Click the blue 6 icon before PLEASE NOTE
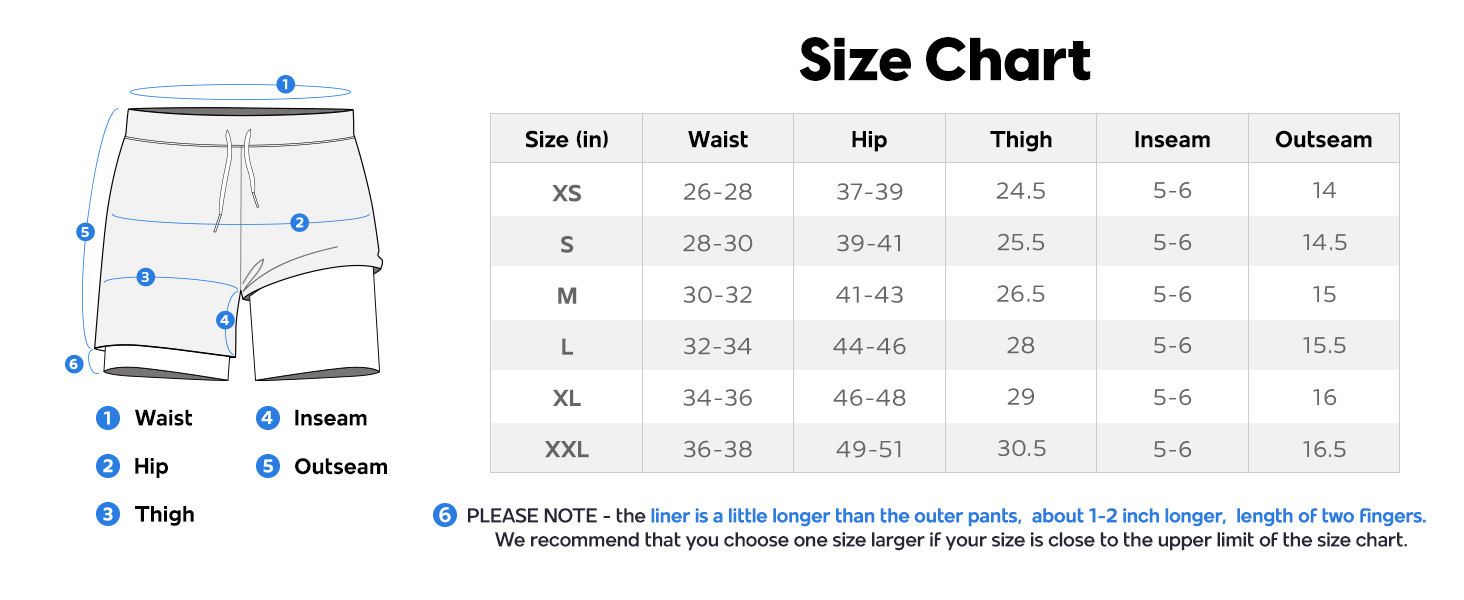Image resolution: width=1464 pixels, height=600 pixels. (x=445, y=515)
